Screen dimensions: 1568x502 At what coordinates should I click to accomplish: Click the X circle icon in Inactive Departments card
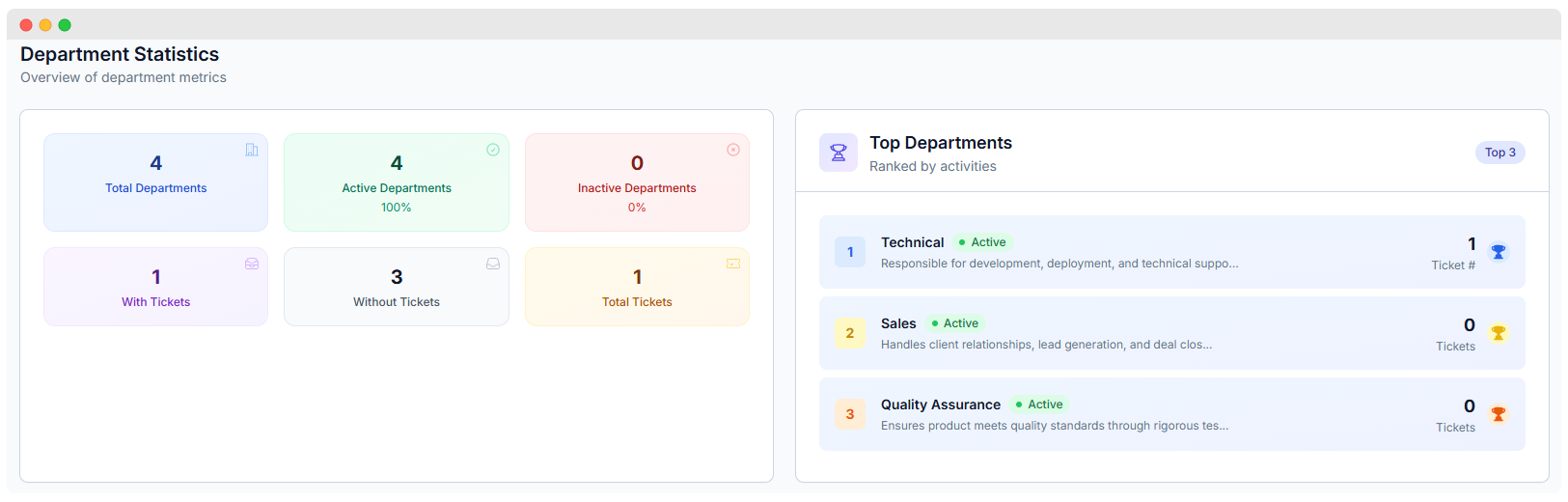pos(733,150)
